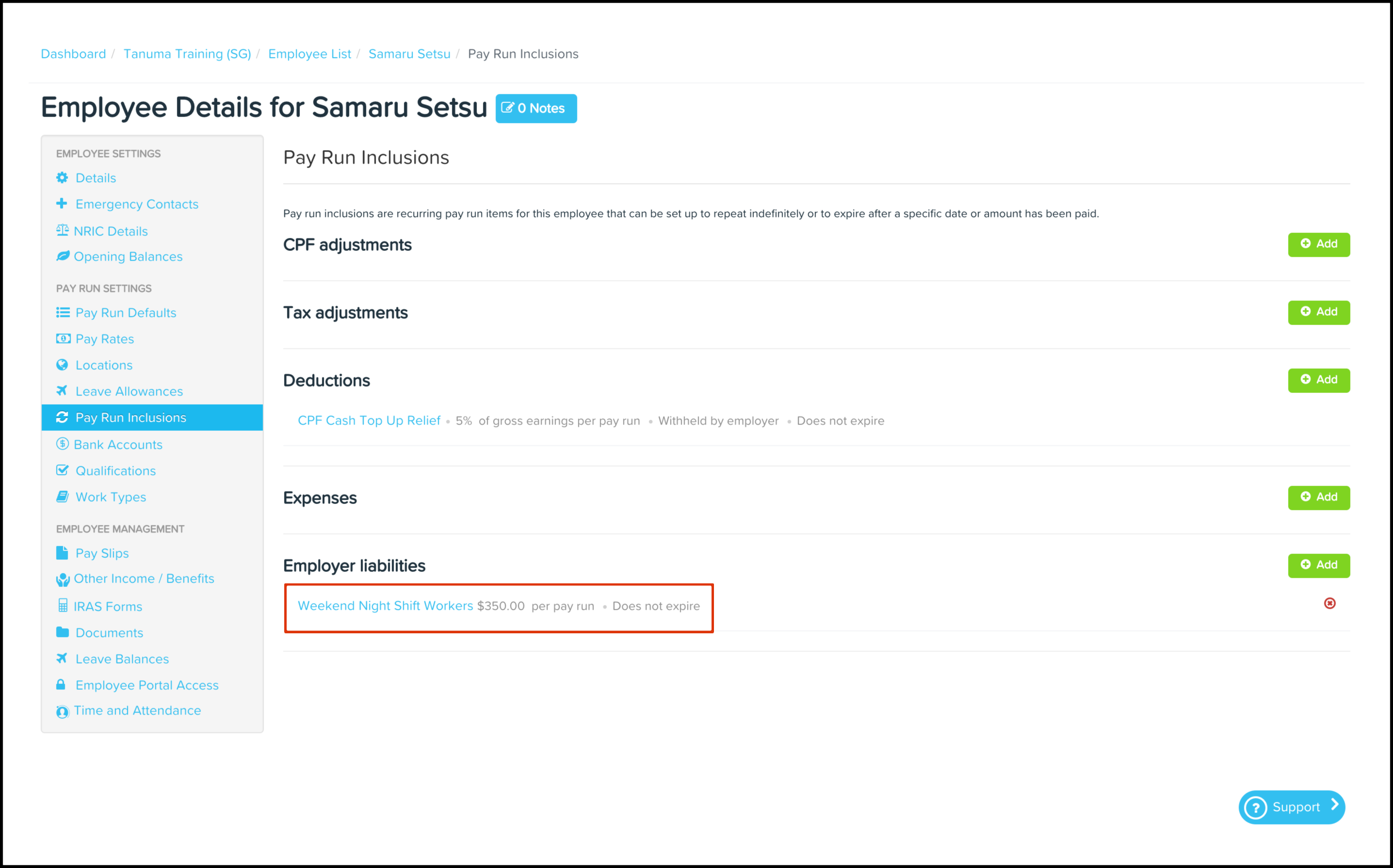Expand the Support help widget

pyautogui.click(x=1291, y=807)
